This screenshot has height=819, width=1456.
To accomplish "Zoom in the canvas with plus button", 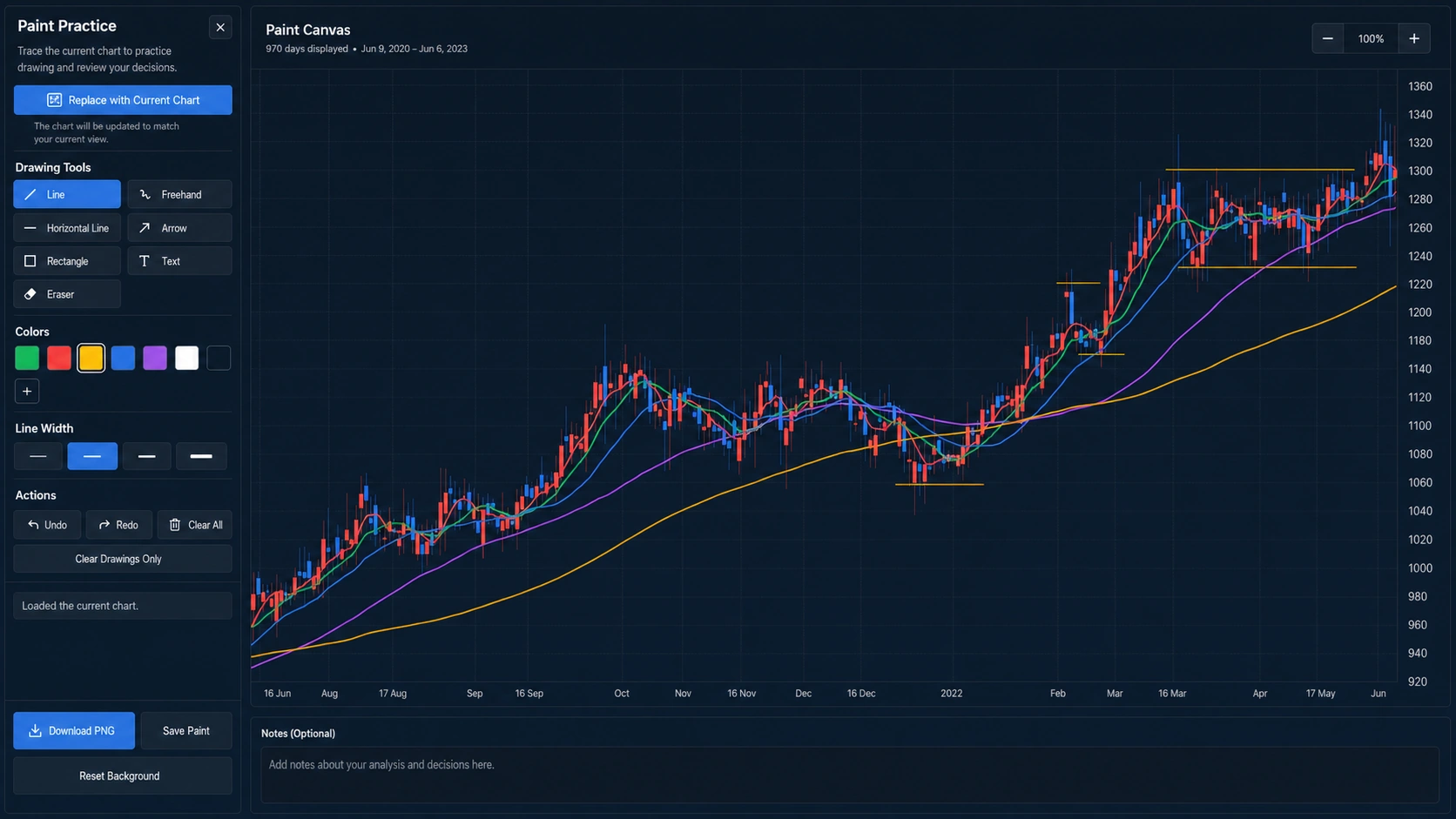I will tap(1414, 38).
